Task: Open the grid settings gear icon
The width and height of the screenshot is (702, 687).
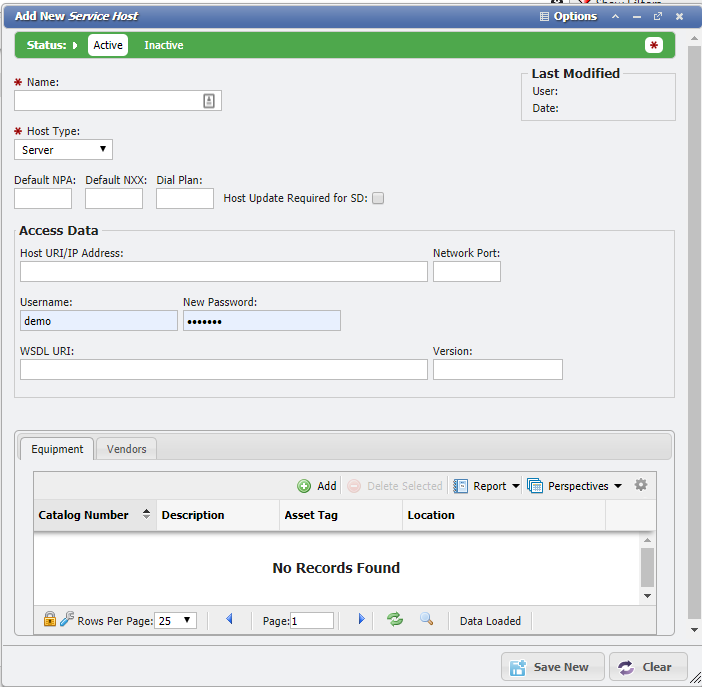Action: coord(641,485)
